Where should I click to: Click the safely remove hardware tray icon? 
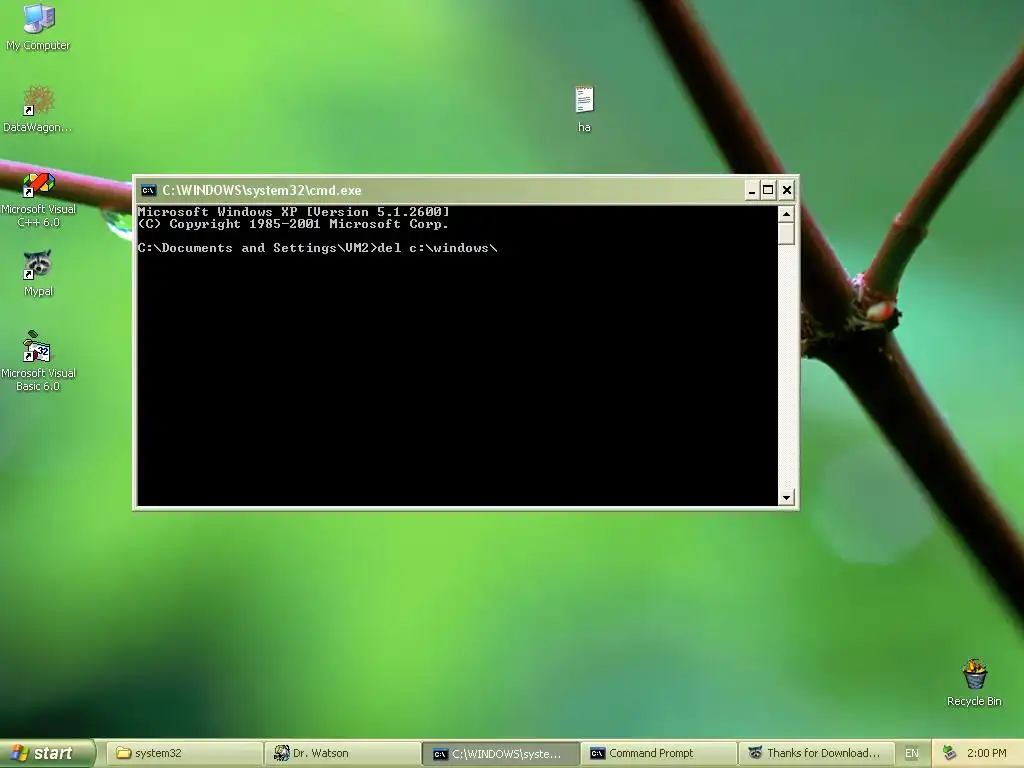(x=949, y=753)
